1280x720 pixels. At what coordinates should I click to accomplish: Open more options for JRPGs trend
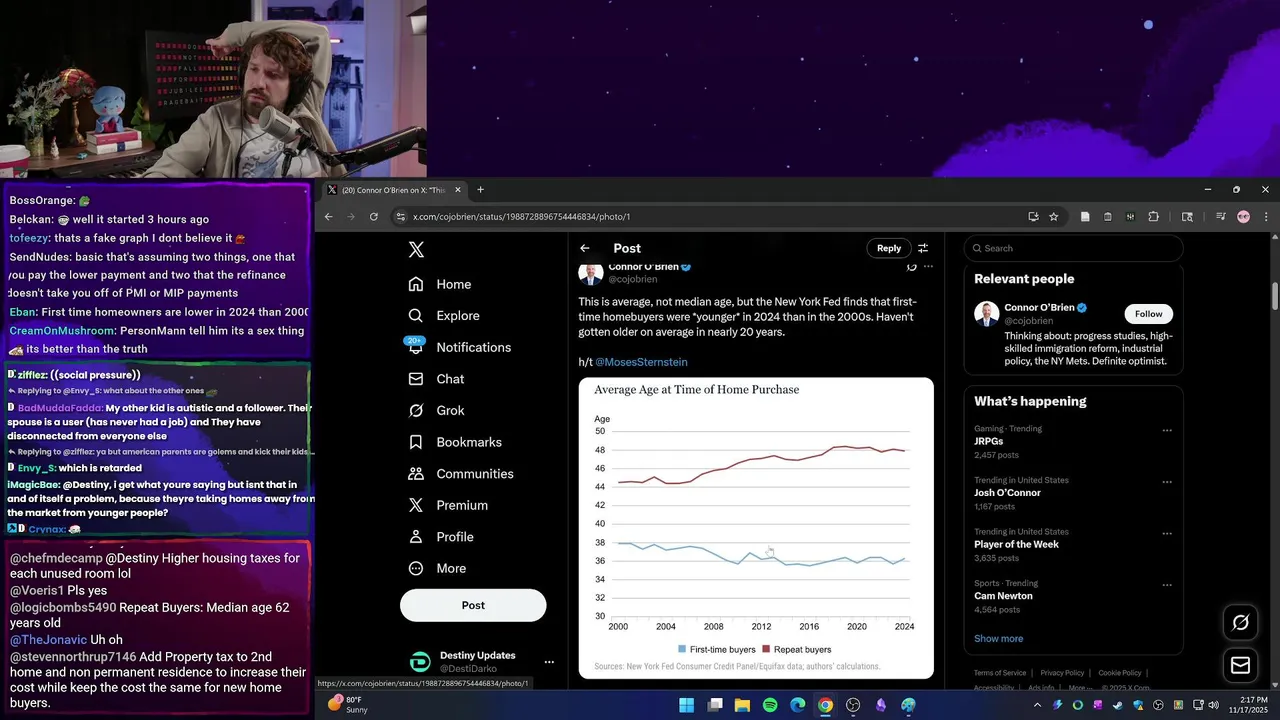1166,431
